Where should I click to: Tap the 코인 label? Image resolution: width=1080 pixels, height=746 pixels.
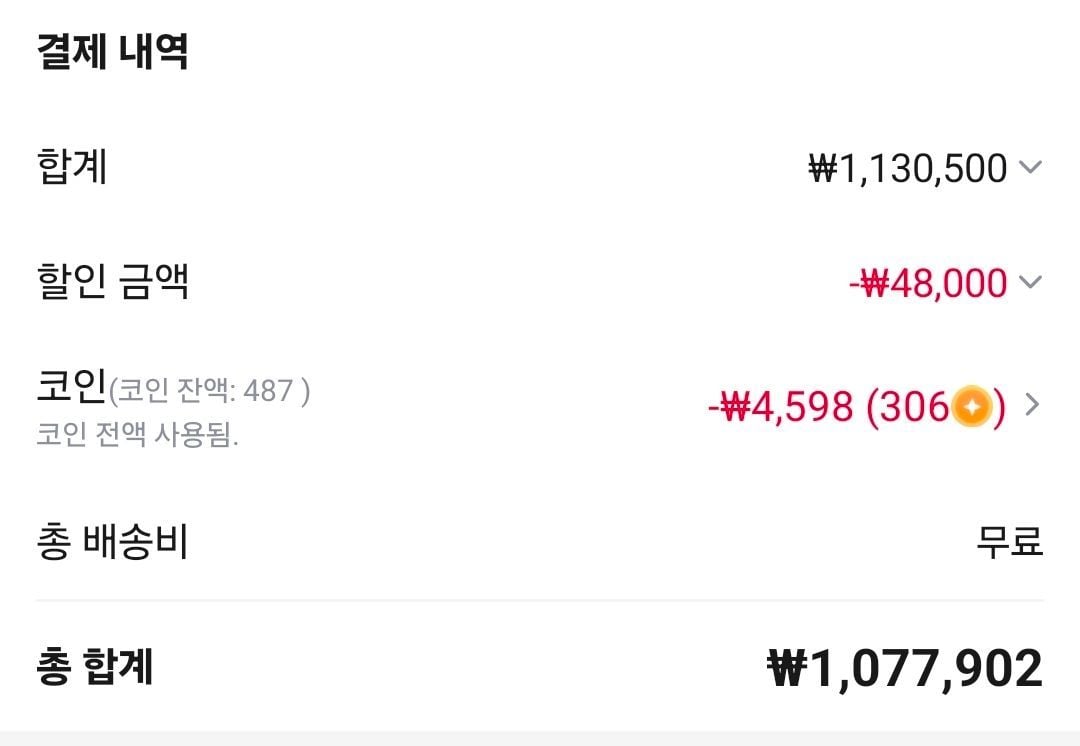[70, 388]
